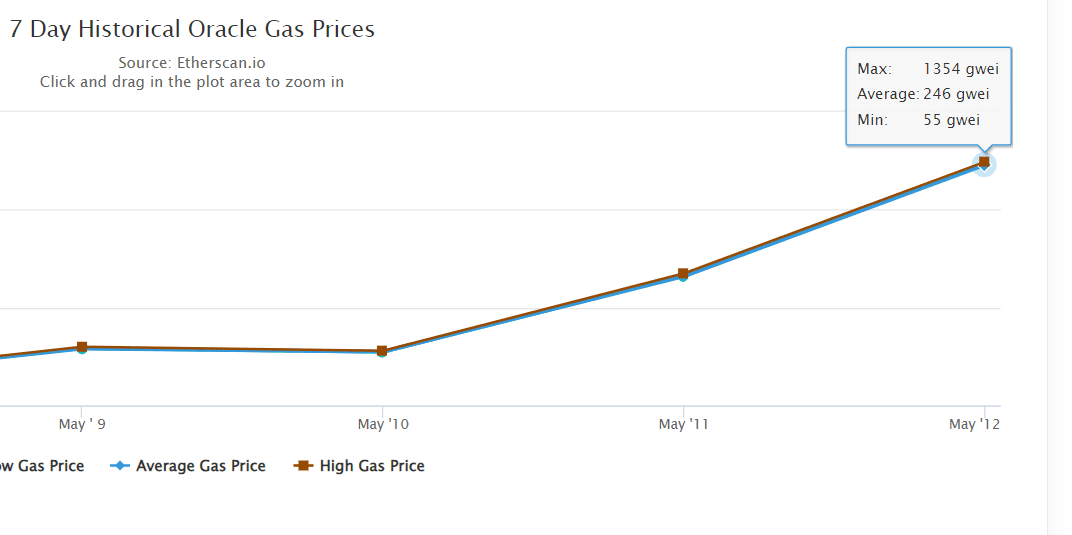The height and width of the screenshot is (535, 1072).
Task: Select the May 10 High Gas Price point
Action: tap(382, 350)
